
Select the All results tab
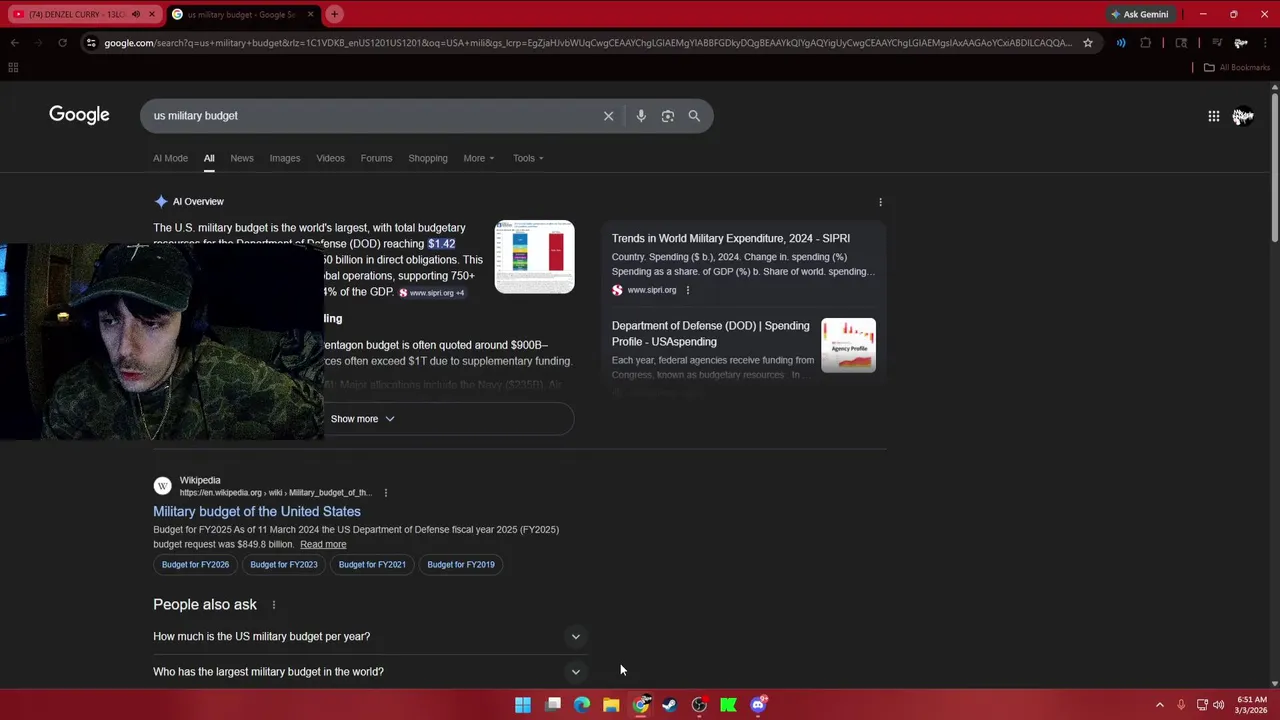[x=209, y=158]
